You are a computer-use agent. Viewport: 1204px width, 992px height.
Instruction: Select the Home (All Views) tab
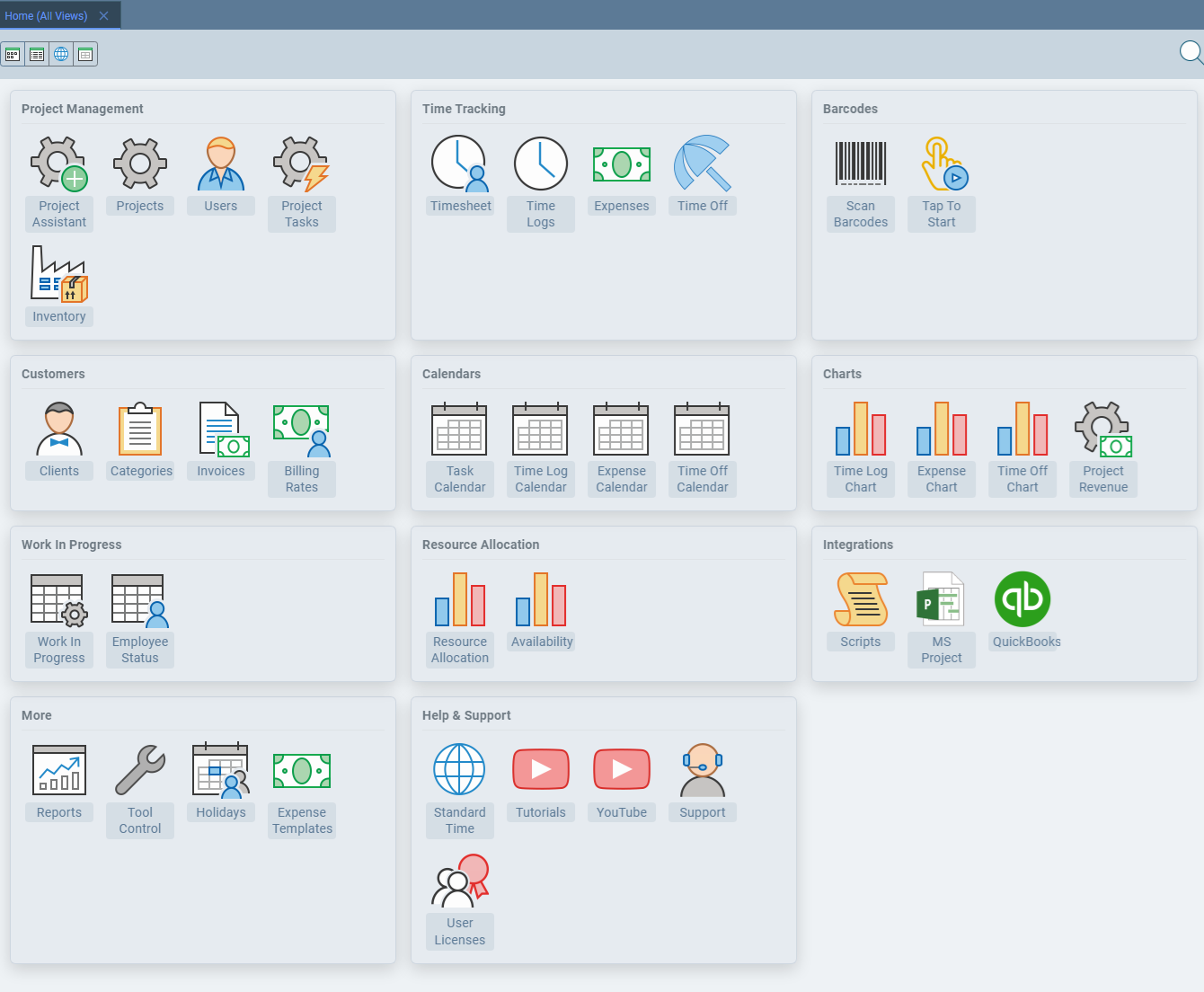(47, 15)
